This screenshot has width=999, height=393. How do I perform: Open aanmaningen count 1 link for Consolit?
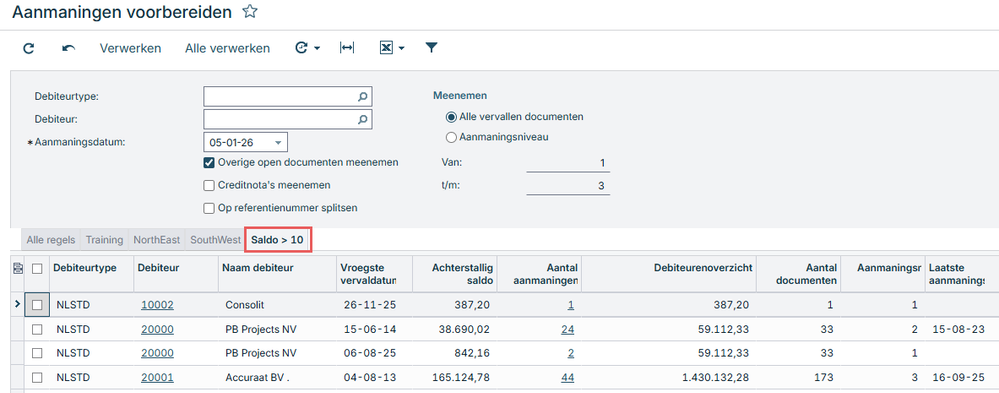click(x=571, y=305)
